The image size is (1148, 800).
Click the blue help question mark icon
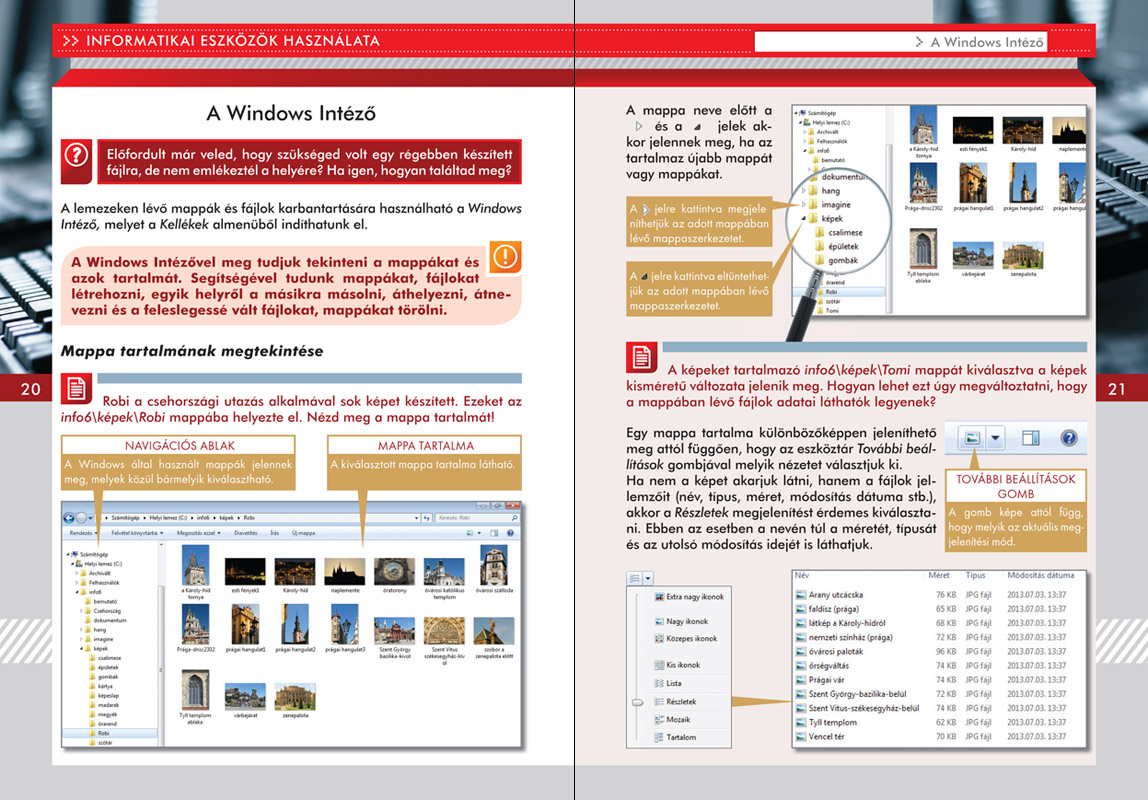[1068, 438]
